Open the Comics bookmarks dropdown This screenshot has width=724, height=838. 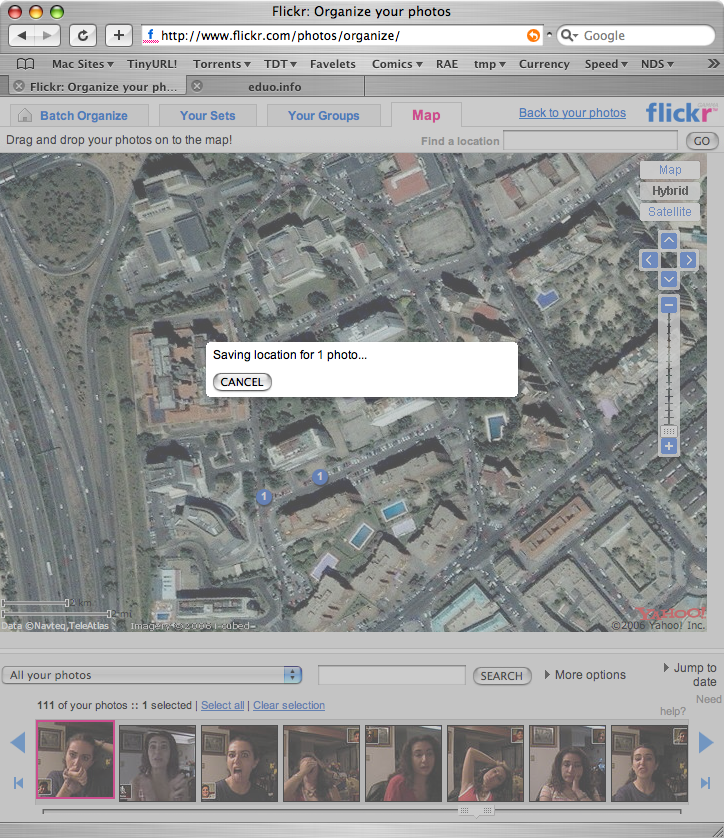click(x=397, y=64)
